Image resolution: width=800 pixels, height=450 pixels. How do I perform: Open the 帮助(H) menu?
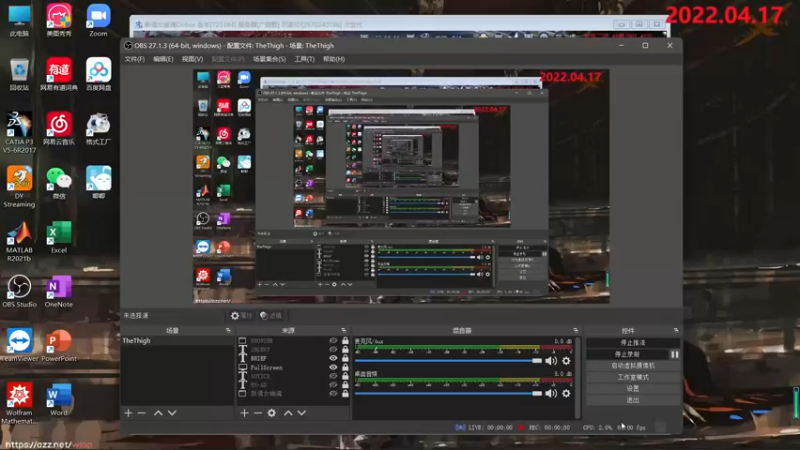pyautogui.click(x=334, y=59)
